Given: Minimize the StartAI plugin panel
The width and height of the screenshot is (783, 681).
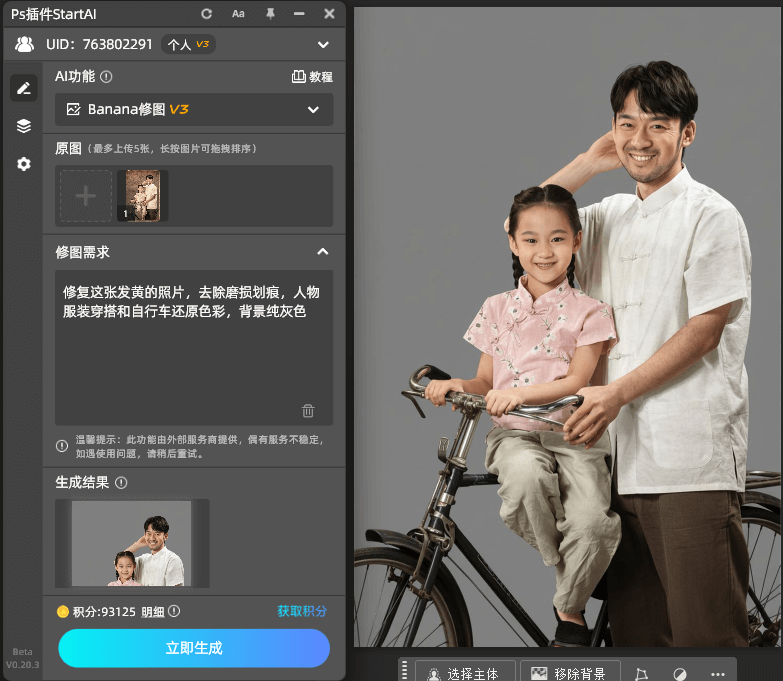Looking at the screenshot, I should point(299,14).
